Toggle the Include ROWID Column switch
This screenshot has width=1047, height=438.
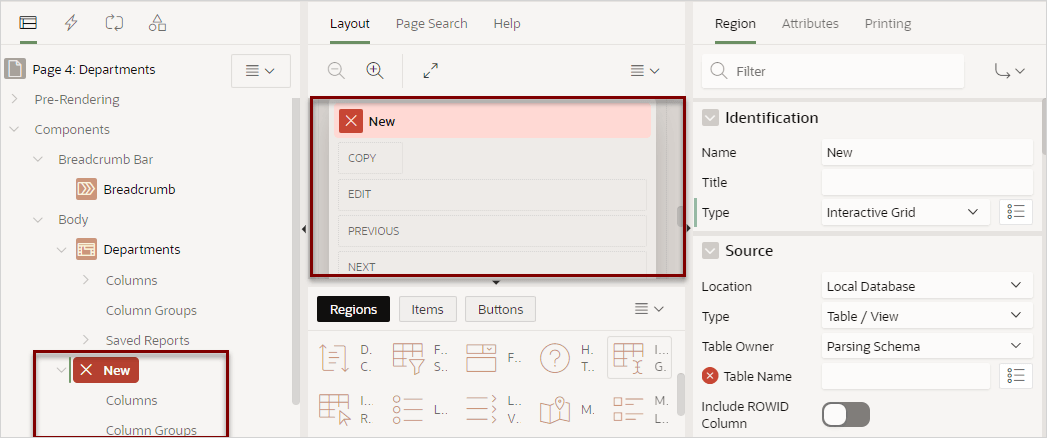click(x=846, y=415)
